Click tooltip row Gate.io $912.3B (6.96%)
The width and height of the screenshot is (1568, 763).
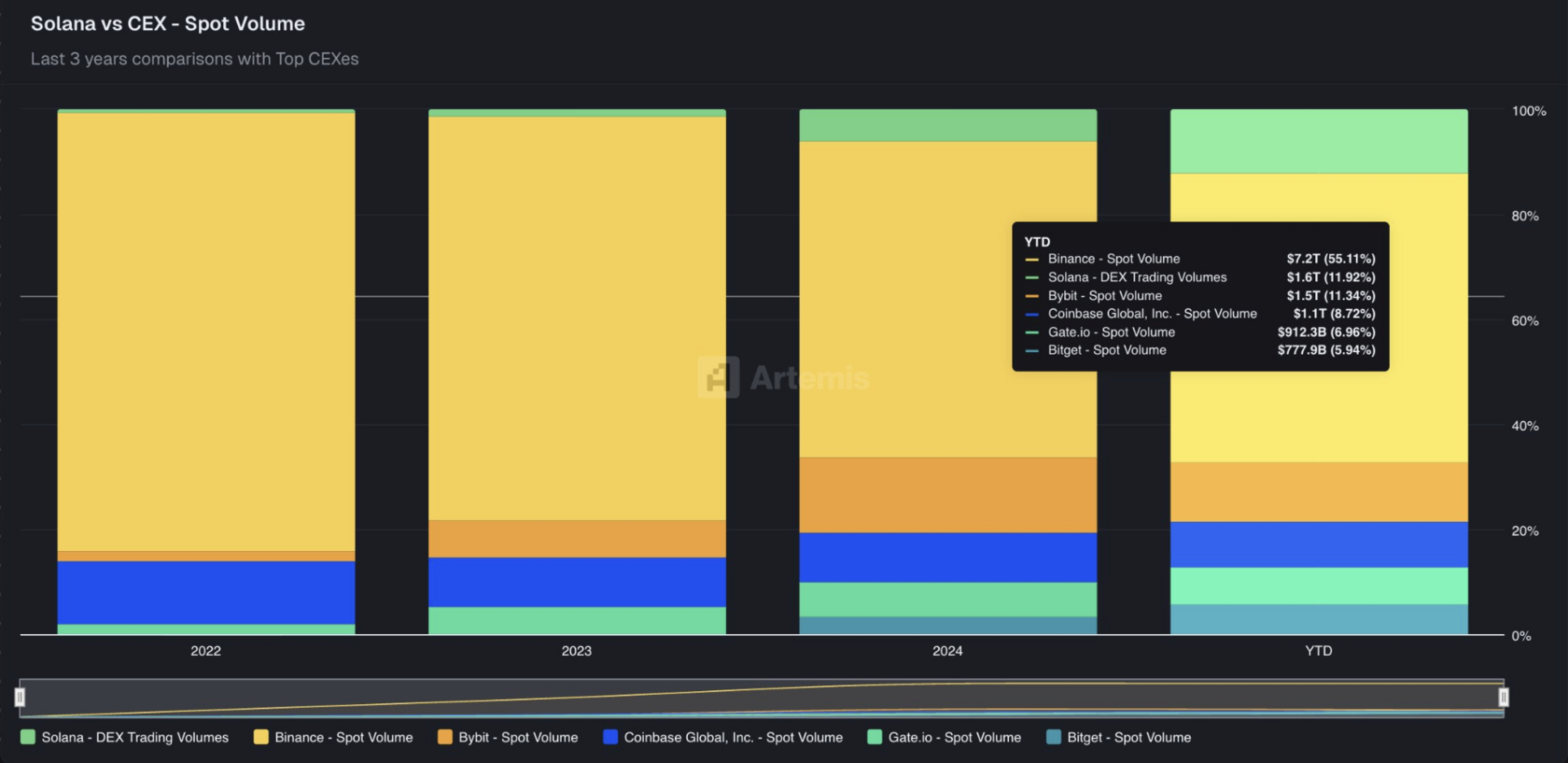(x=1200, y=332)
